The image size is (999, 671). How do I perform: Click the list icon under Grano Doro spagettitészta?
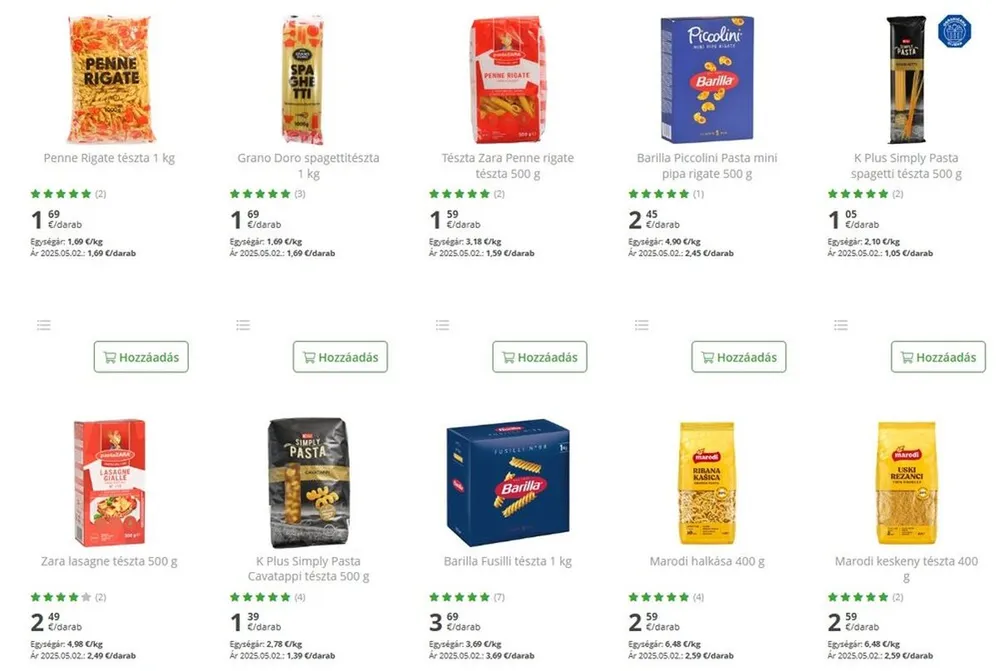click(x=243, y=325)
